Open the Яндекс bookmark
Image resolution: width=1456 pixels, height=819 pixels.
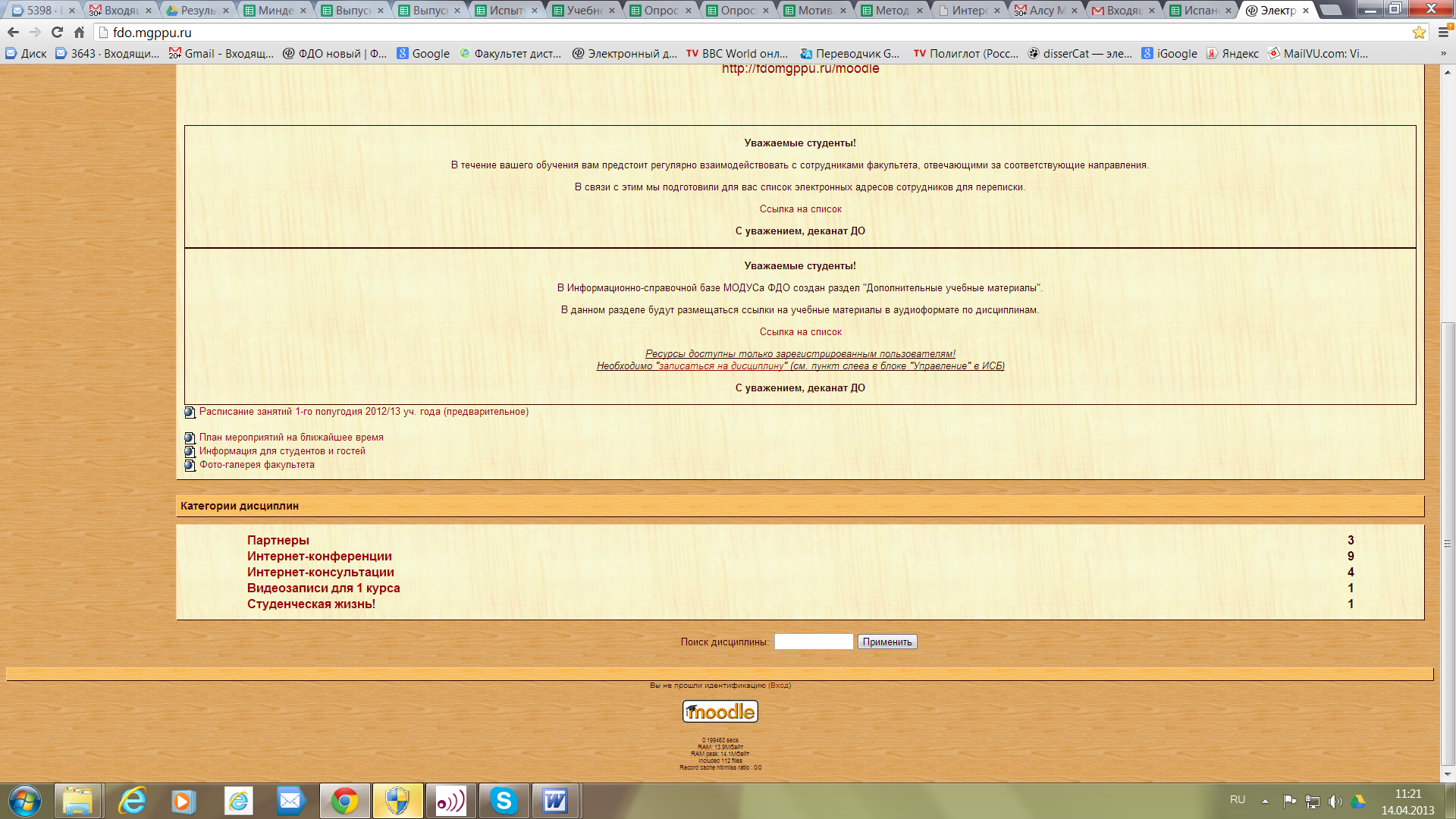click(x=1232, y=54)
